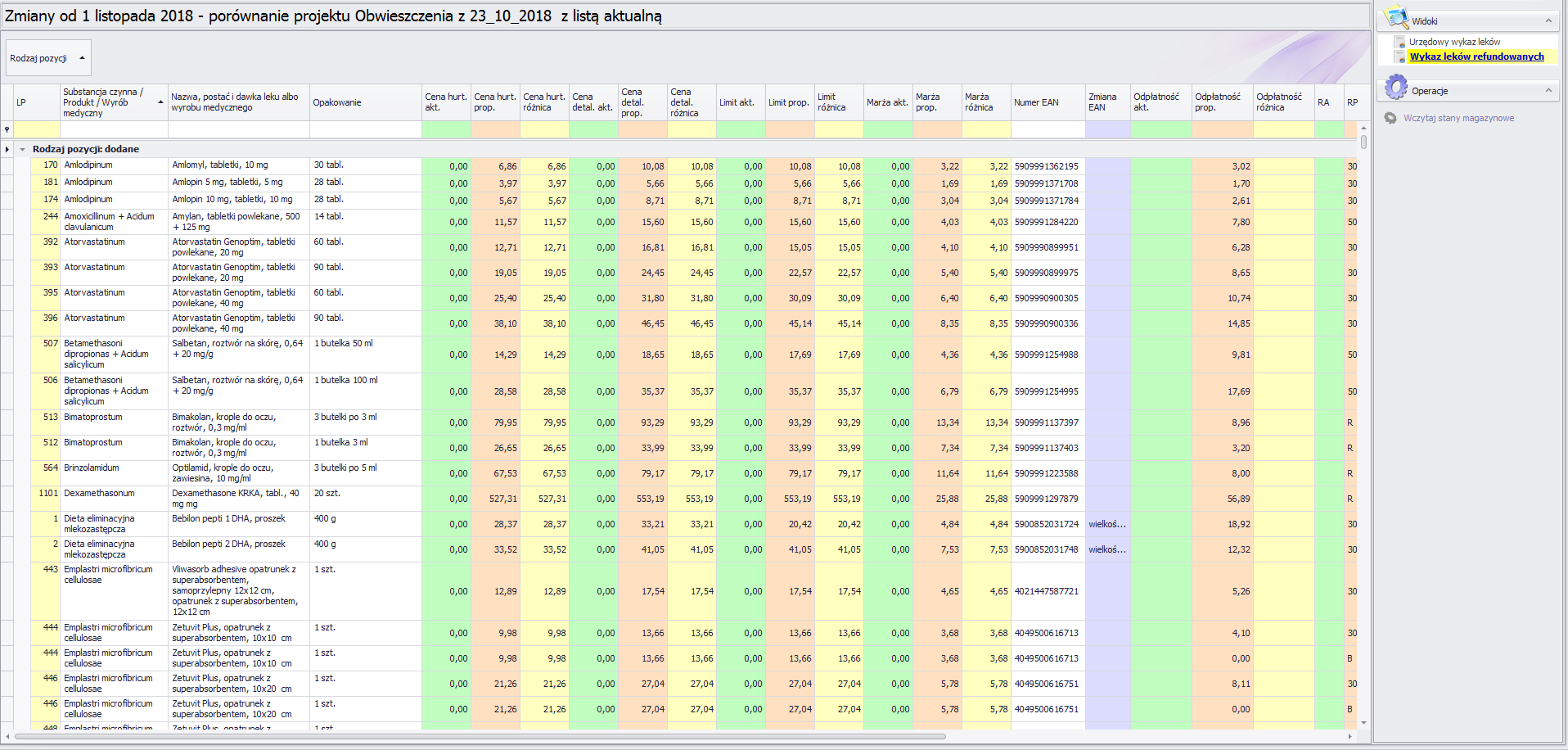Collapse the Widoki panel section
This screenshot has height=750, width=1568.
(1548, 21)
